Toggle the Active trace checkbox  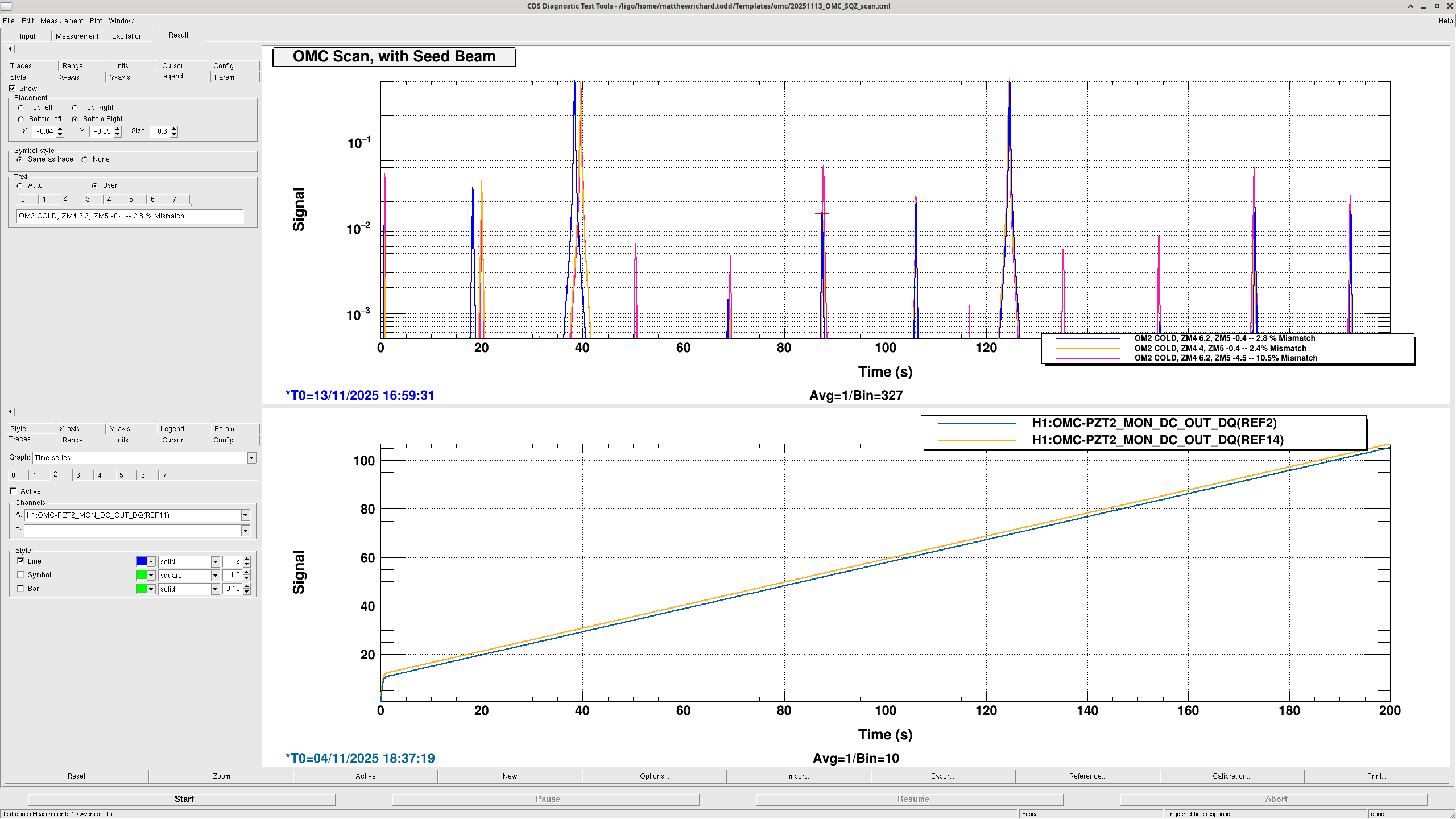13,491
